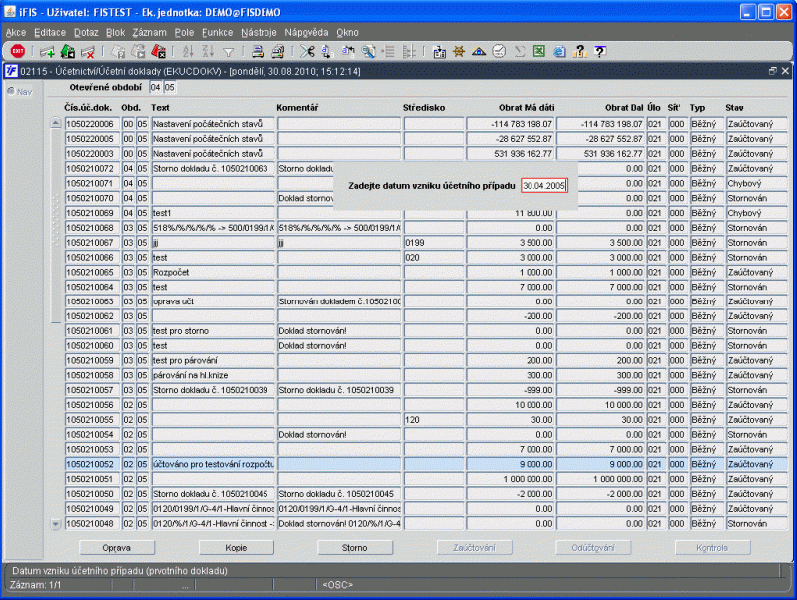Click the Oprava button
797x600 pixels.
click(x=117, y=548)
